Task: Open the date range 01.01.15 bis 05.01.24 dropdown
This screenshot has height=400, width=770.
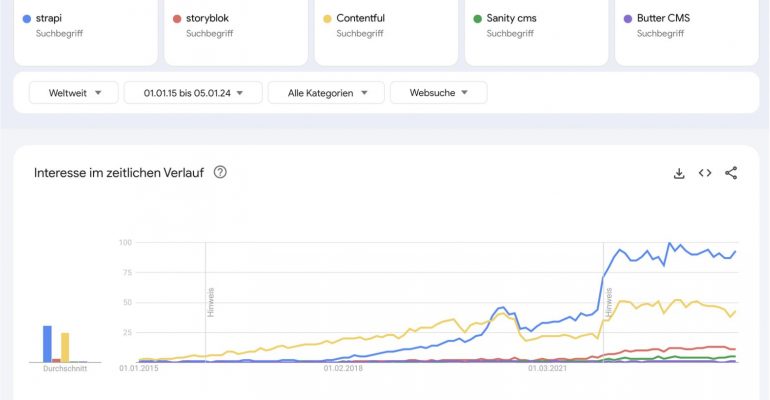Action: click(193, 93)
